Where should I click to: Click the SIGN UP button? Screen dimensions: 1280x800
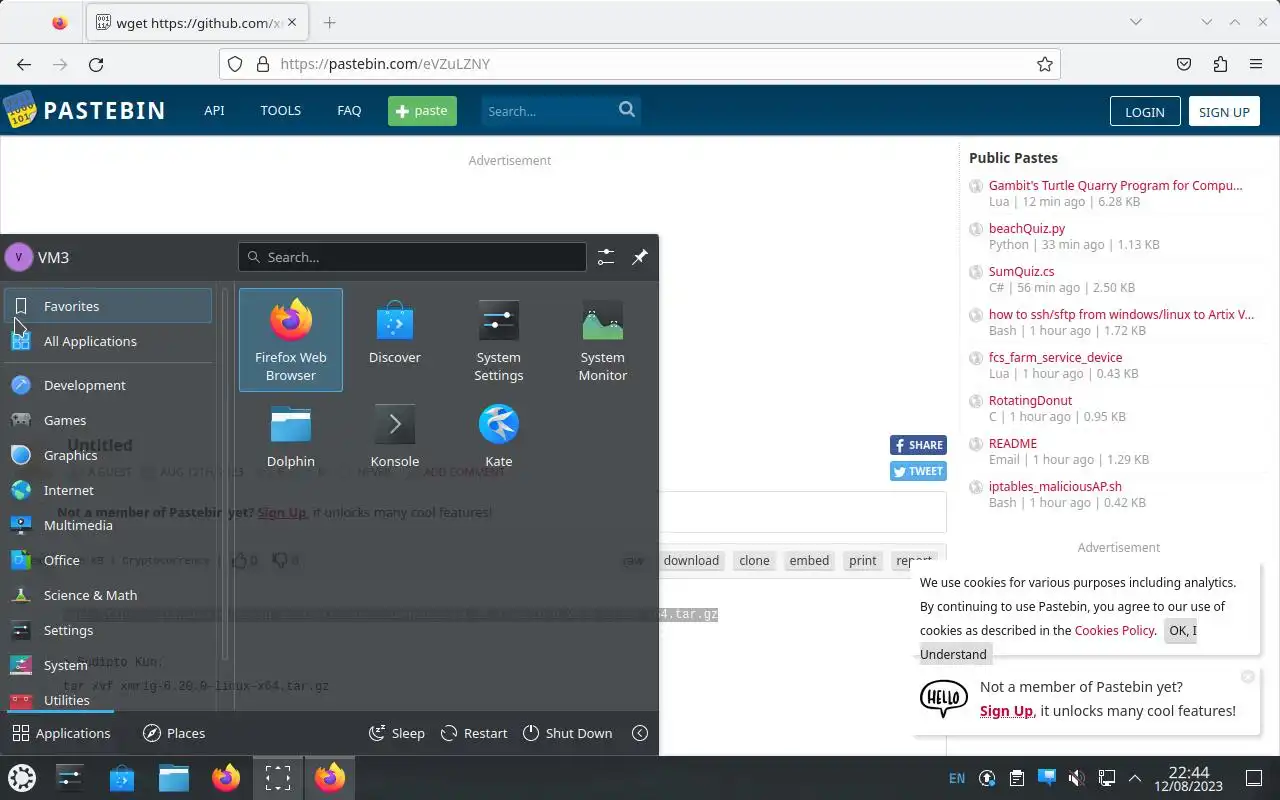pyautogui.click(x=1224, y=112)
